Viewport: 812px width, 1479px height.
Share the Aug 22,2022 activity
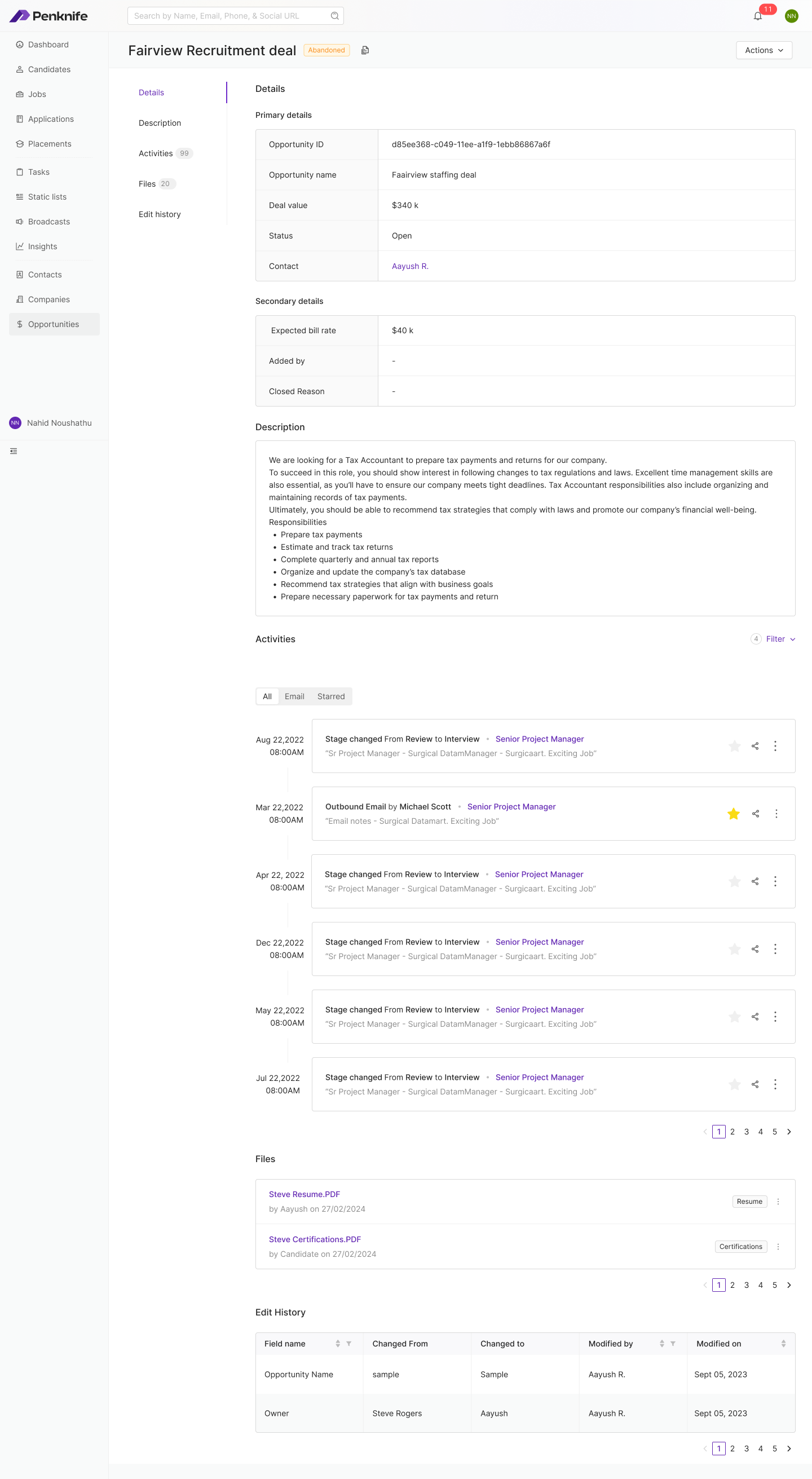[755, 746]
